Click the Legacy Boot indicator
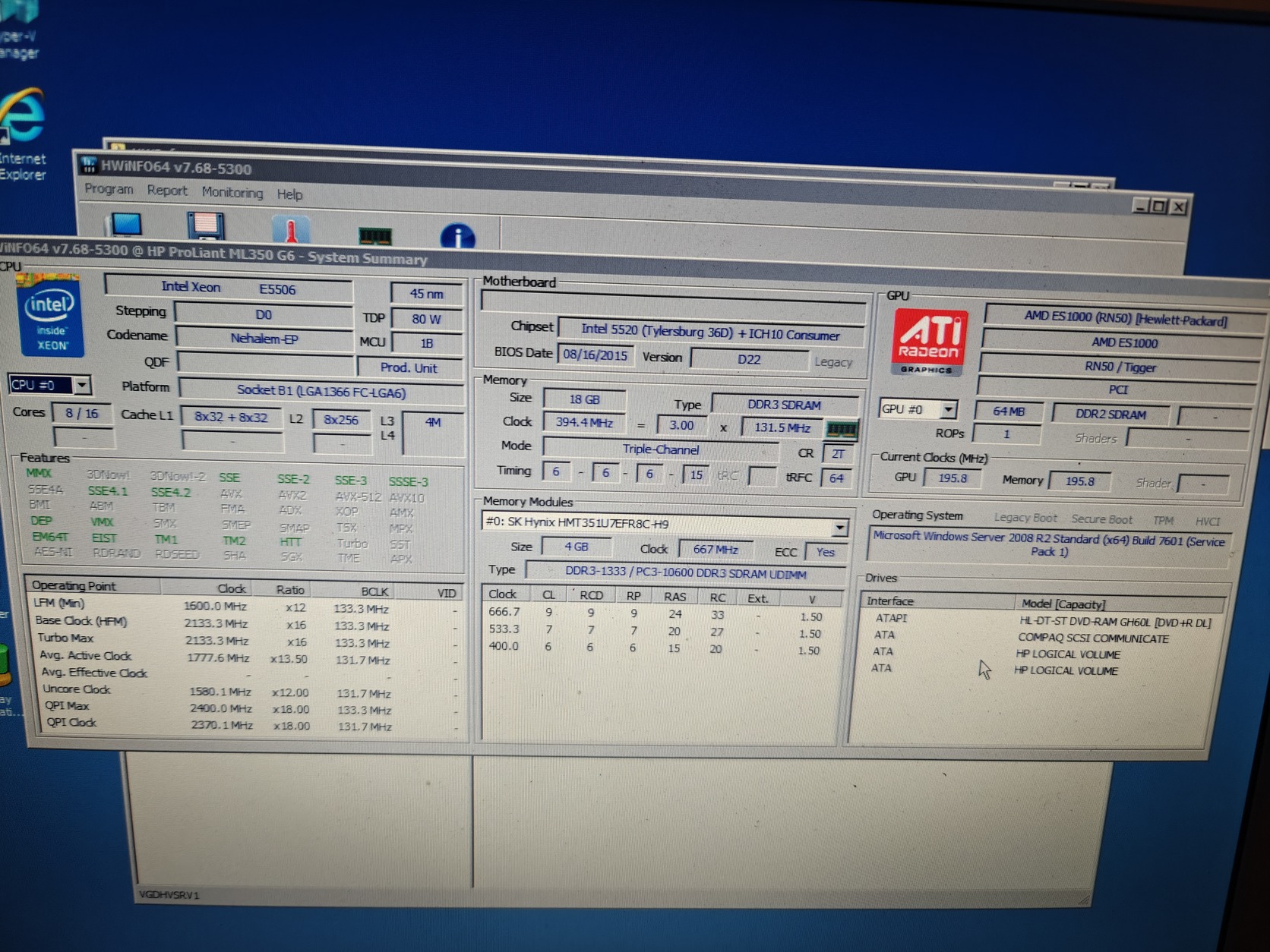The width and height of the screenshot is (1270, 952). (x=1025, y=518)
